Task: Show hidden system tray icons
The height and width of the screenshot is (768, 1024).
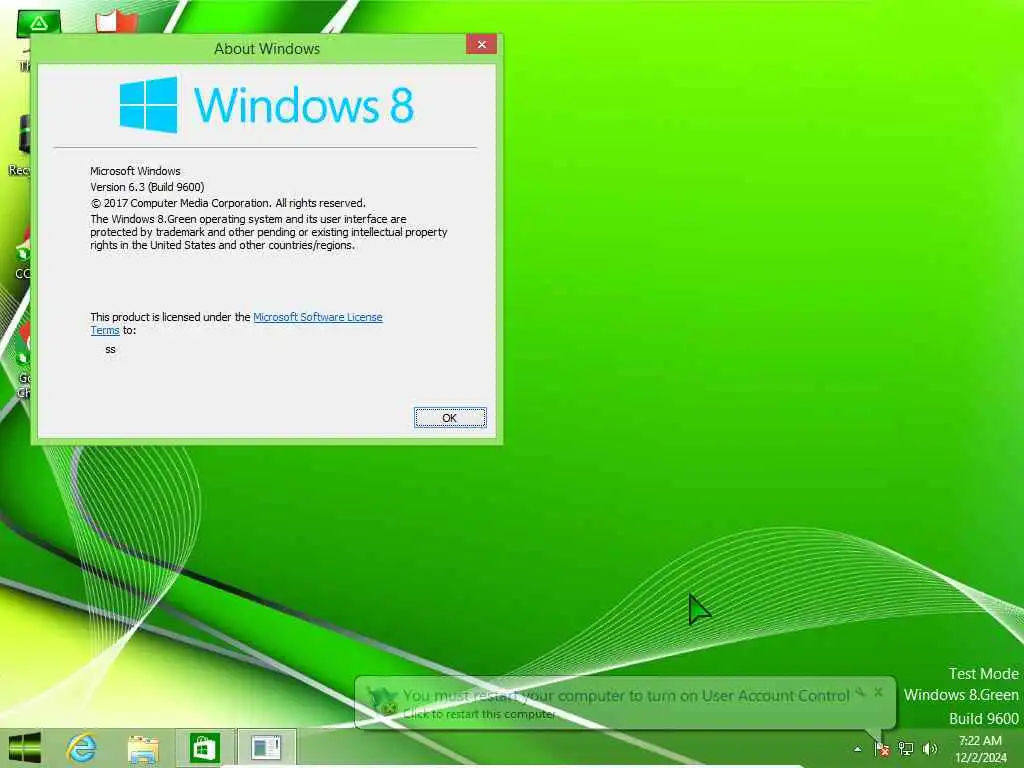Action: (x=857, y=749)
